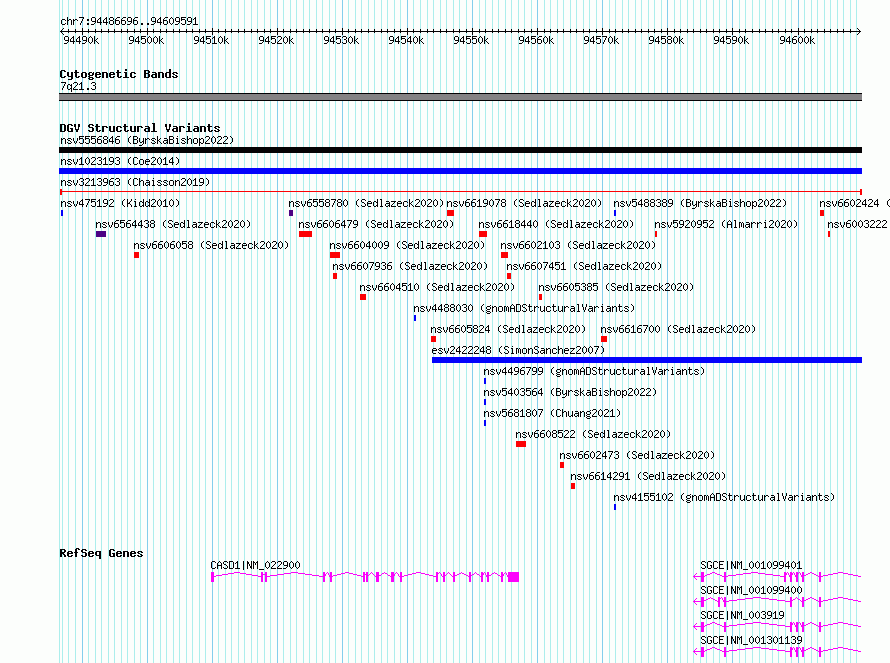
Task: Select the nsv6606479 red variant block
Action: [305, 234]
